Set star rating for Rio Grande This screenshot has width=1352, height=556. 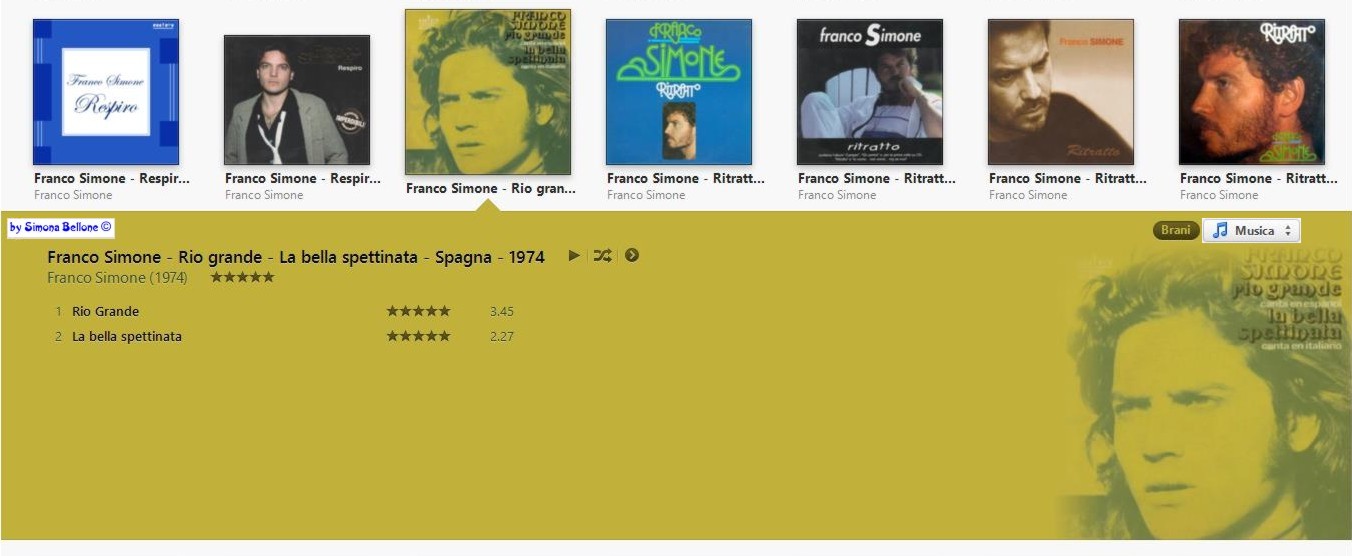coord(418,311)
